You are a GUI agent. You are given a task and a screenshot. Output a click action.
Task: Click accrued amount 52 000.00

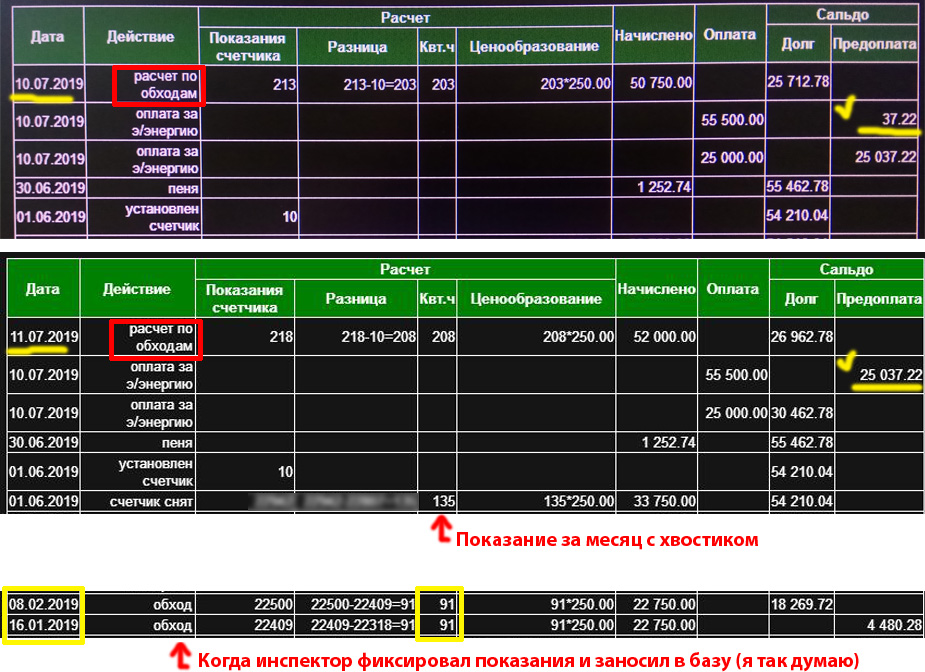660,337
